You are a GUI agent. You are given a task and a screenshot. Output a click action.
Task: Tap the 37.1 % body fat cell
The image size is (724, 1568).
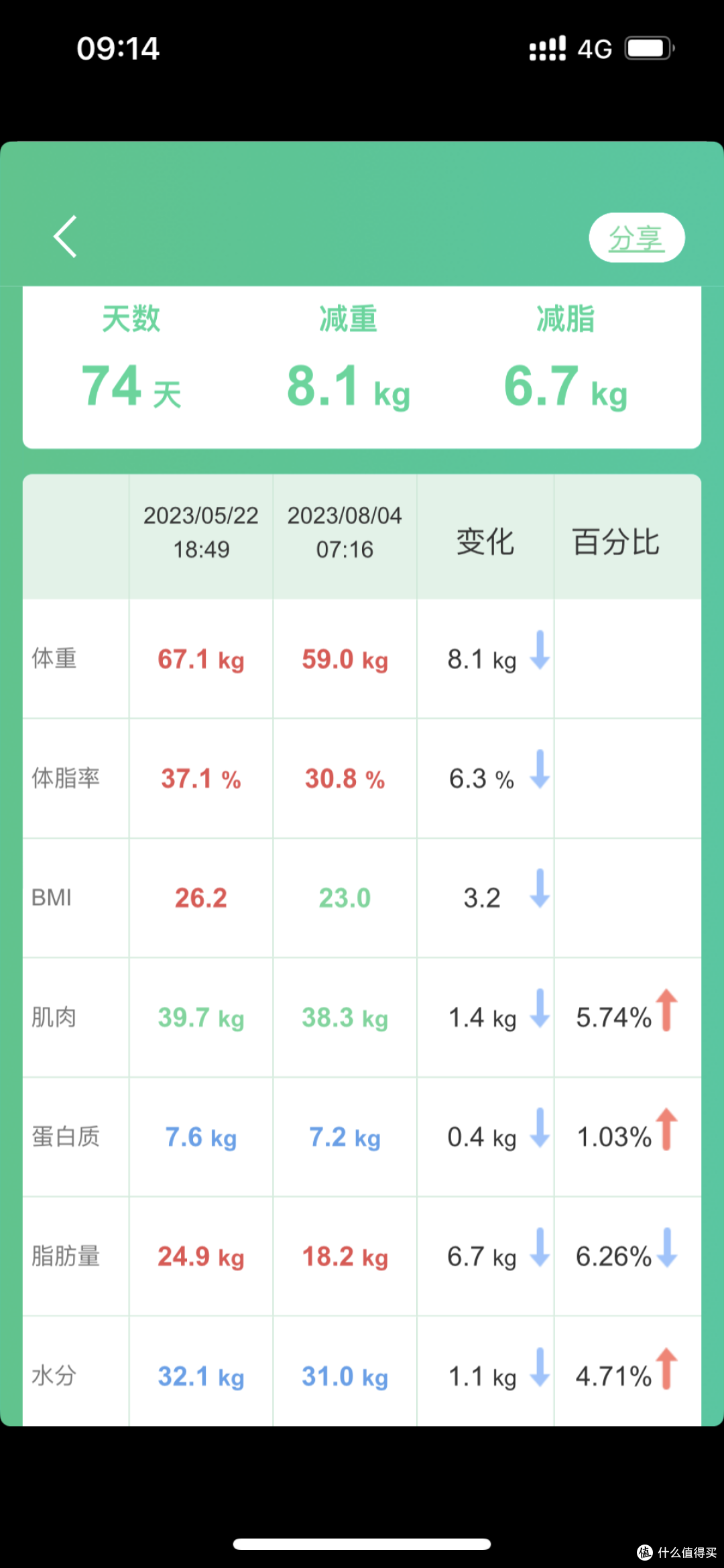[x=201, y=779]
